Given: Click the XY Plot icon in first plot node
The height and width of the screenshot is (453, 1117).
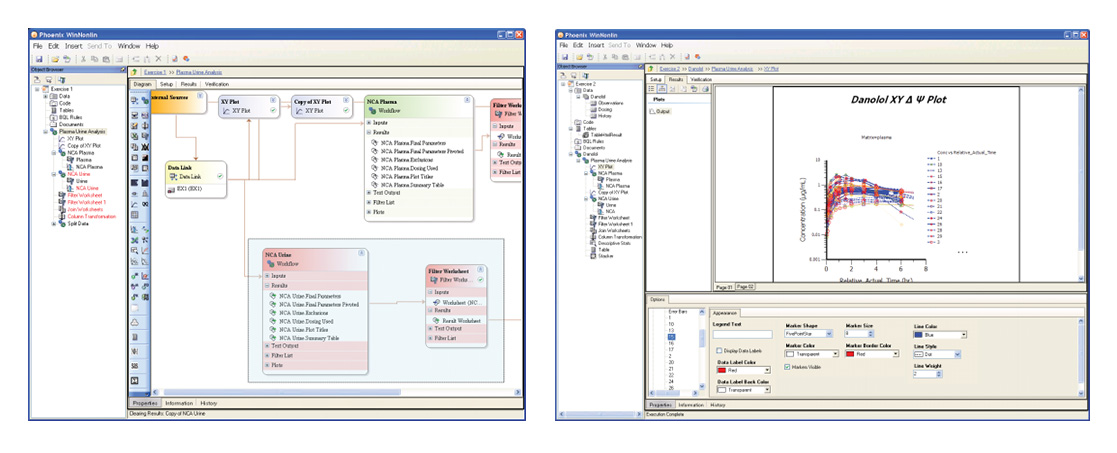Looking at the screenshot, I should click(225, 111).
